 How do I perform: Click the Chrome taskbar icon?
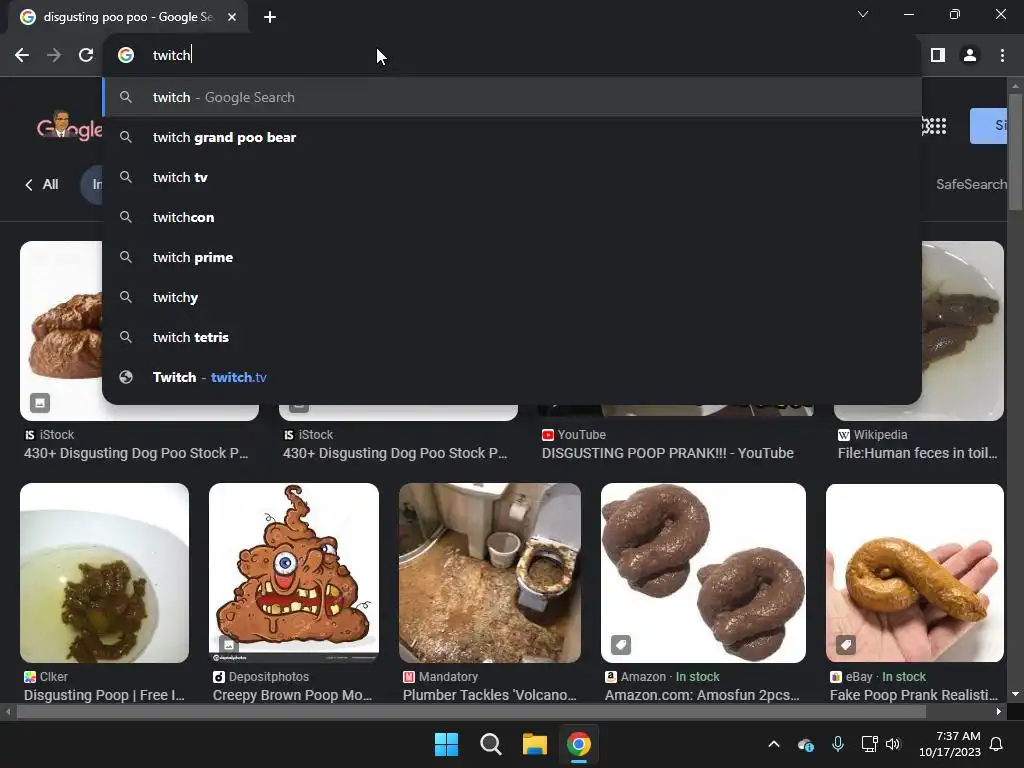coord(579,744)
